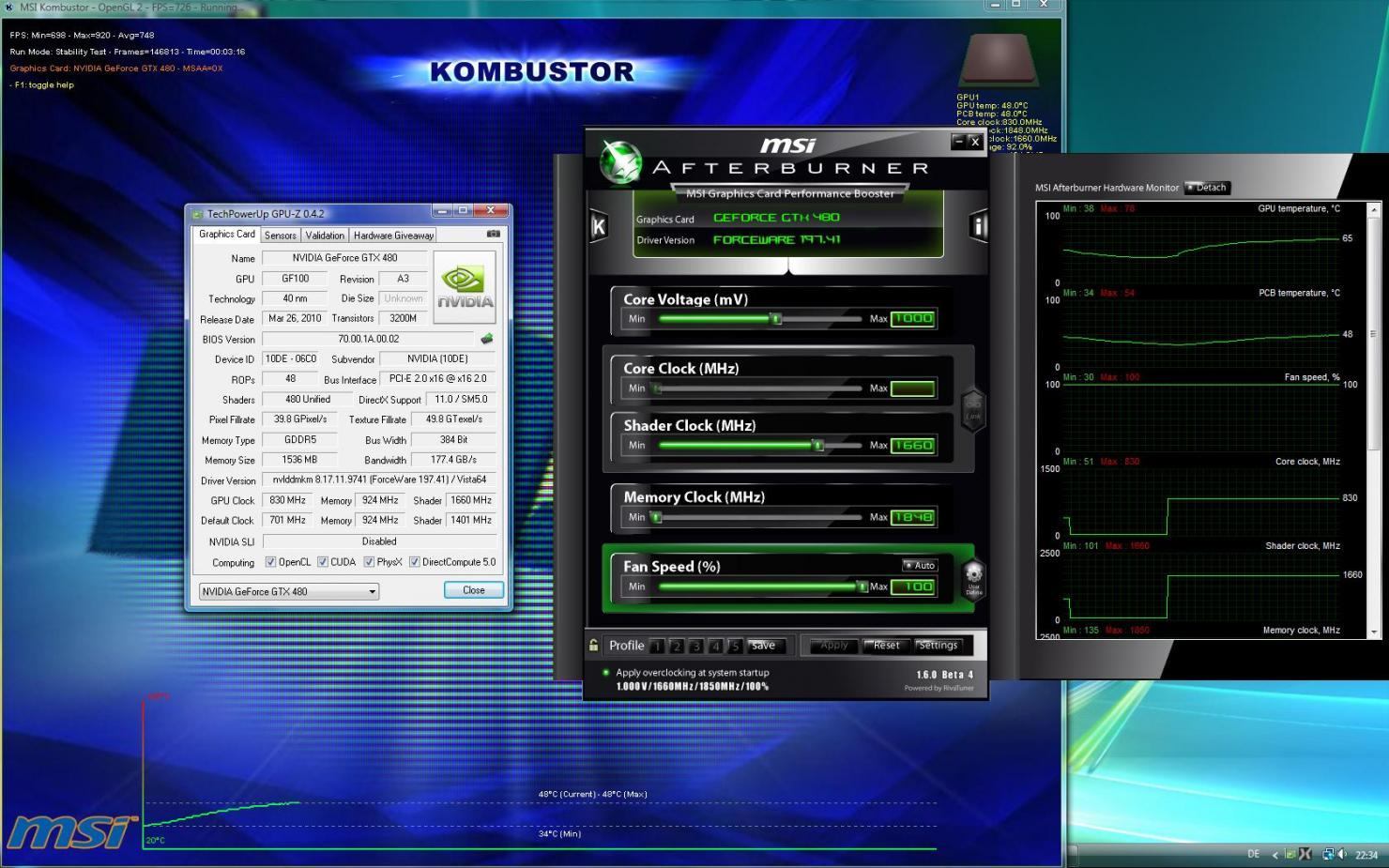
Task: Select profile slot 4
Action: pos(716,646)
